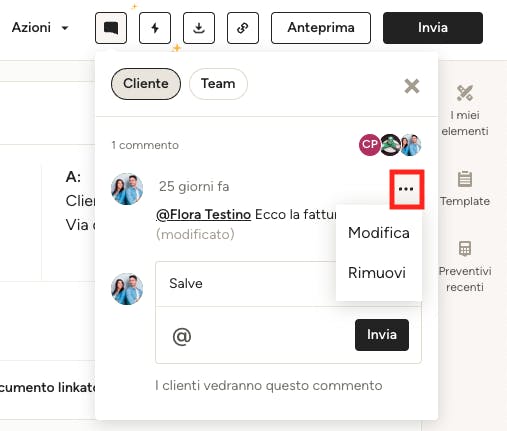Click the Anteprima button
The height and width of the screenshot is (431, 507).
click(321, 28)
